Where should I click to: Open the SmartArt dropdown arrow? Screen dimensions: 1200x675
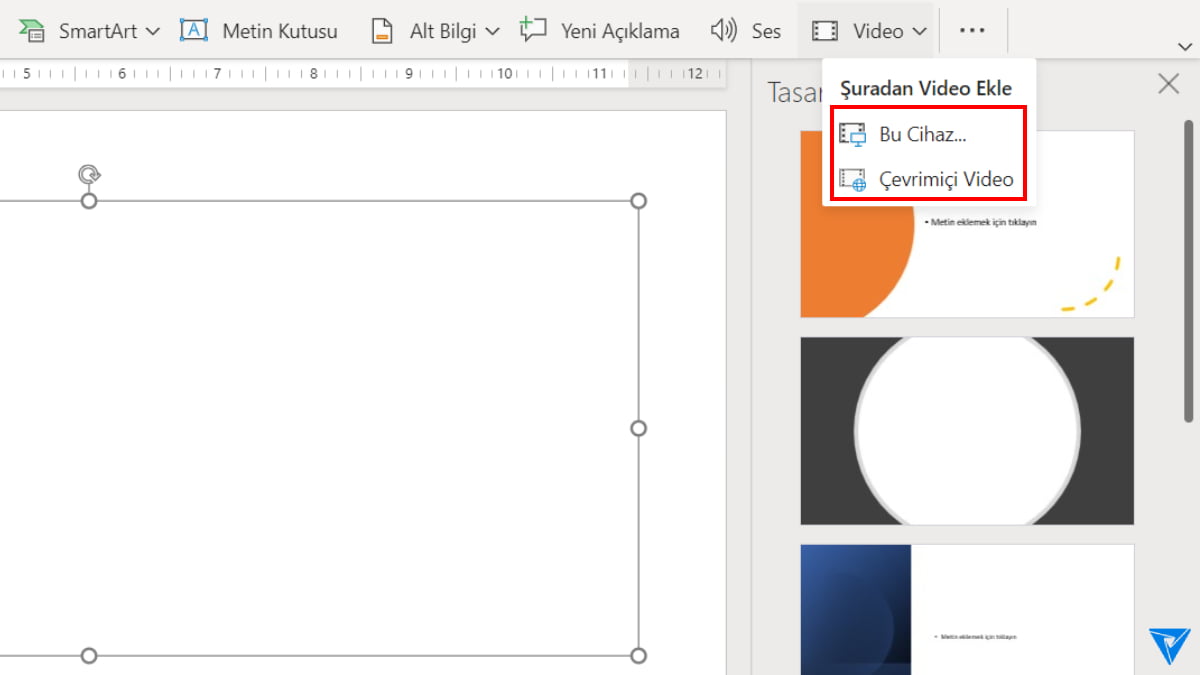pos(154,30)
